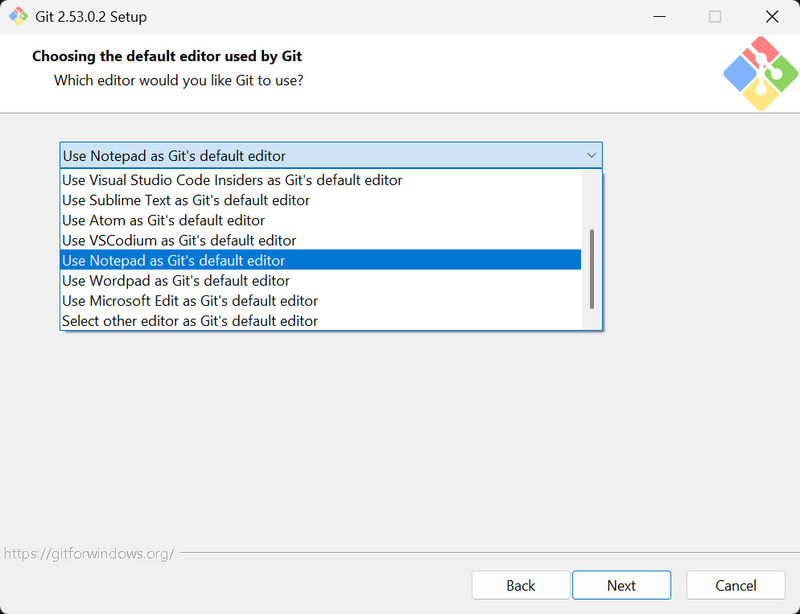This screenshot has width=800, height=614.
Task: Minimize the Git Setup window
Action: tap(660, 17)
